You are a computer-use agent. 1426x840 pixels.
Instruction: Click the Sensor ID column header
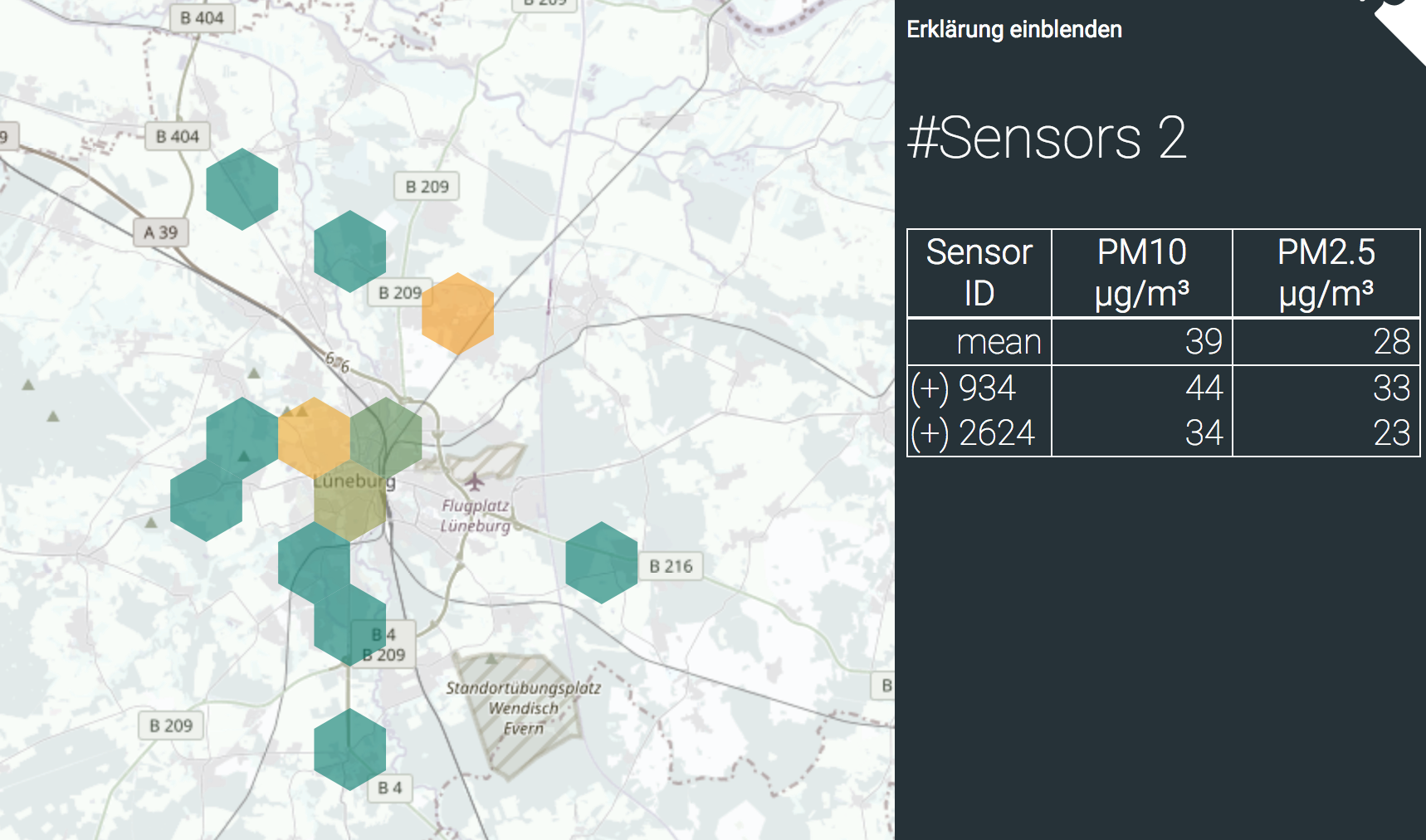coord(979,273)
